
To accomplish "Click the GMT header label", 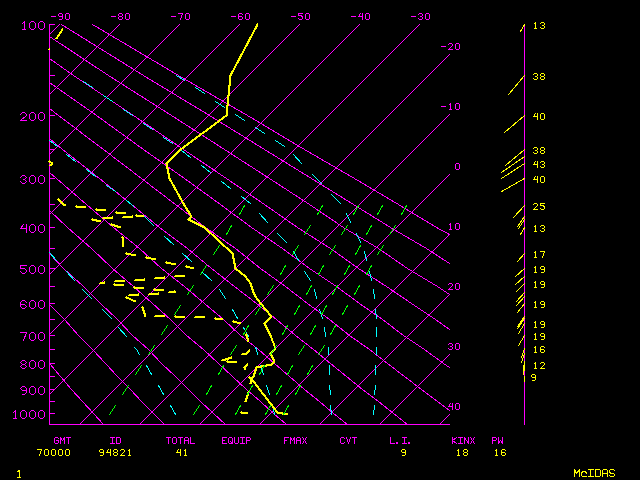I will click(x=62, y=440).
